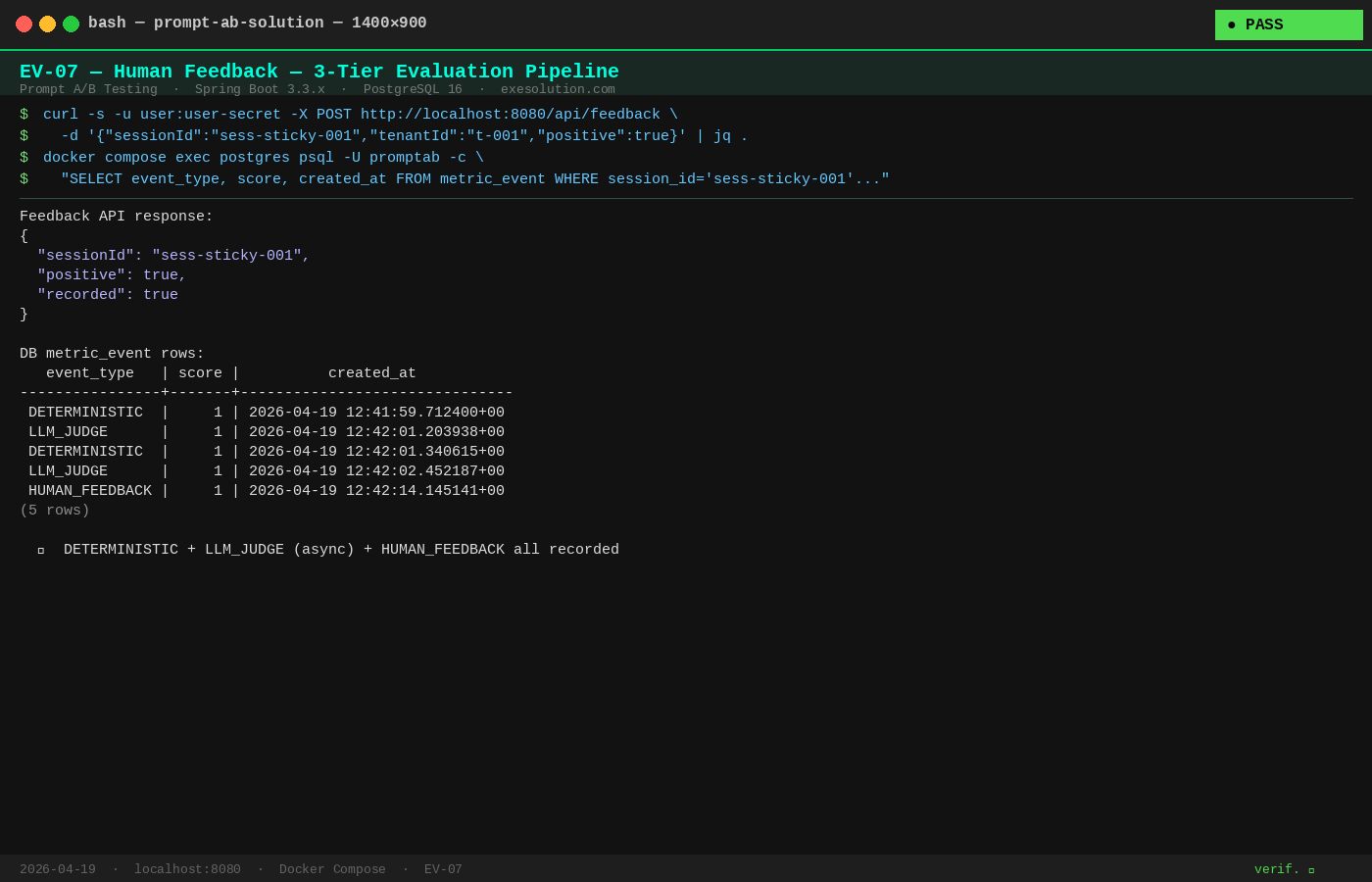This screenshot has width=1372, height=882.
Task: Click the red close window button
Action: [x=24, y=24]
